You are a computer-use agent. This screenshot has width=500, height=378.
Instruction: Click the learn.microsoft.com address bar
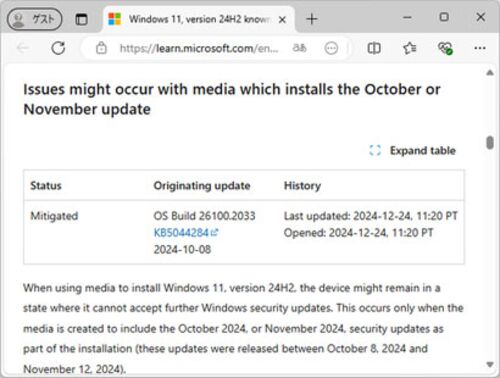199,49
